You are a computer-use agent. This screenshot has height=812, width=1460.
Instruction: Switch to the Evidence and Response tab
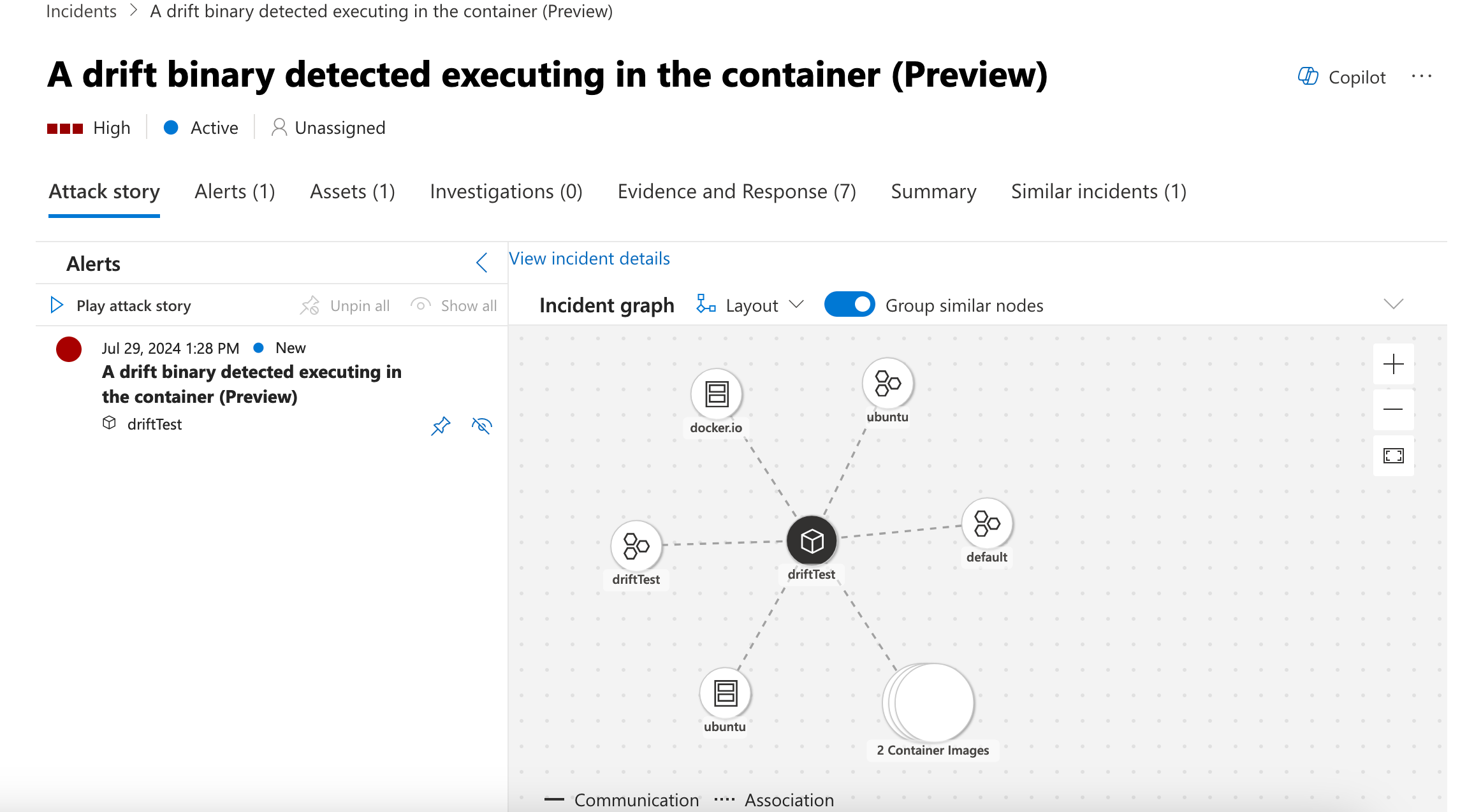point(736,191)
